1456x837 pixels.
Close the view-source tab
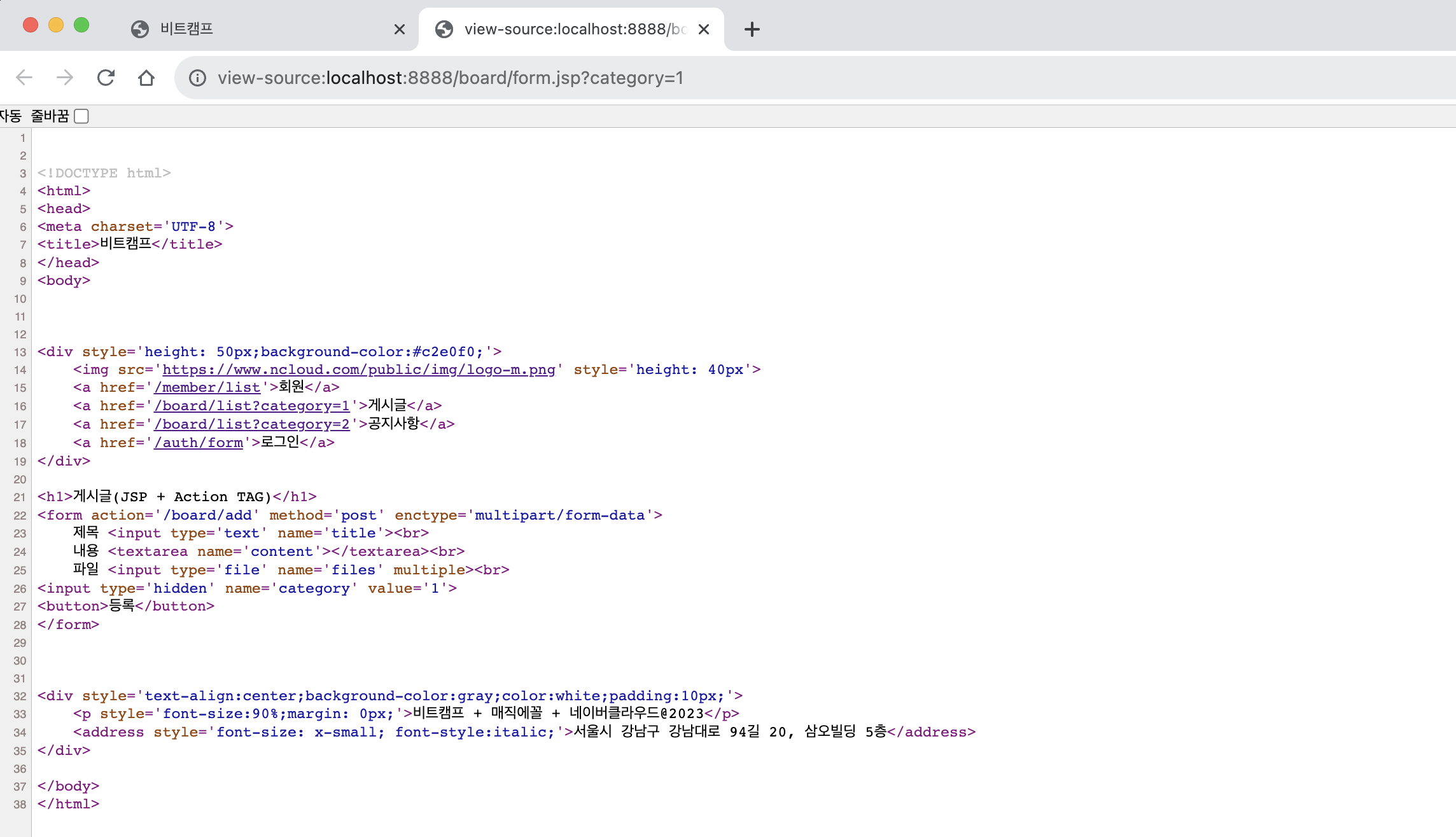(x=704, y=29)
